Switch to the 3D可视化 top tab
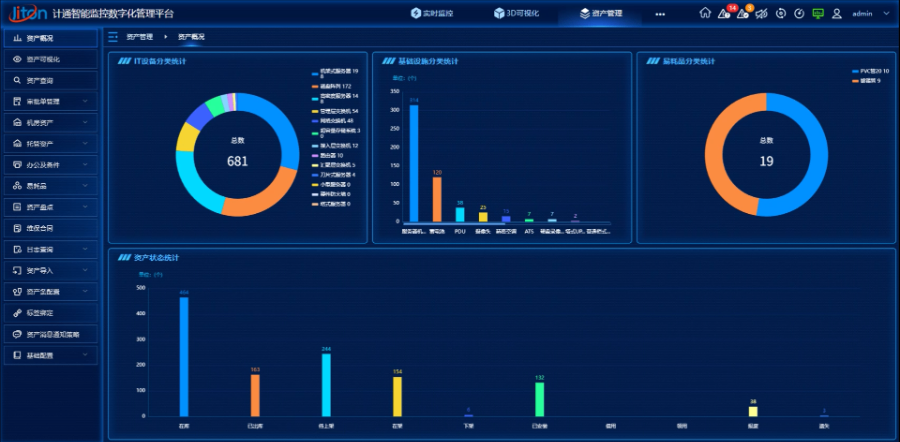Viewport: 900px width, 442px height. [515, 13]
